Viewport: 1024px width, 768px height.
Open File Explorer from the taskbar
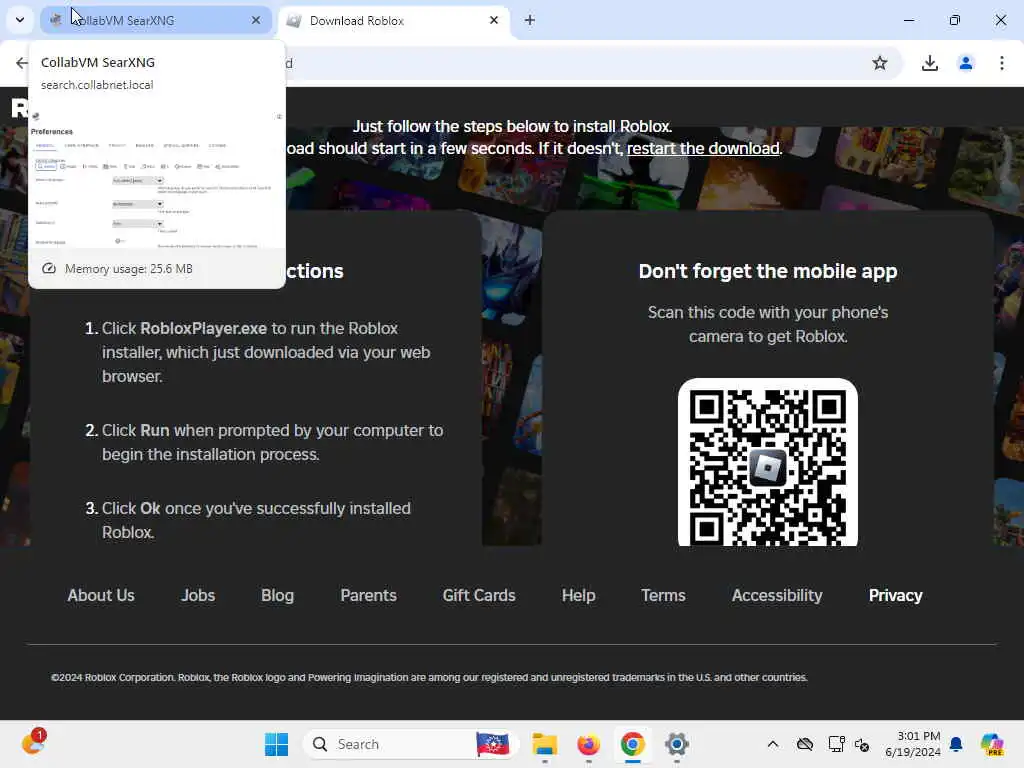(545, 744)
